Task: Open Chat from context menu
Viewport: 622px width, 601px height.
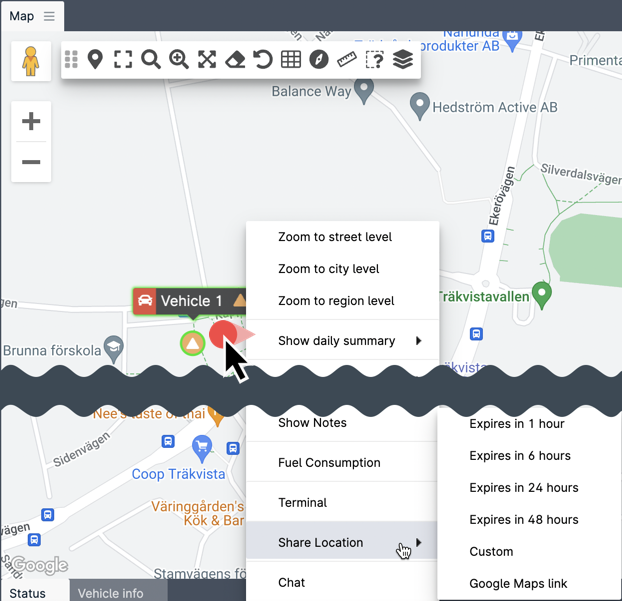Action: 343,582
